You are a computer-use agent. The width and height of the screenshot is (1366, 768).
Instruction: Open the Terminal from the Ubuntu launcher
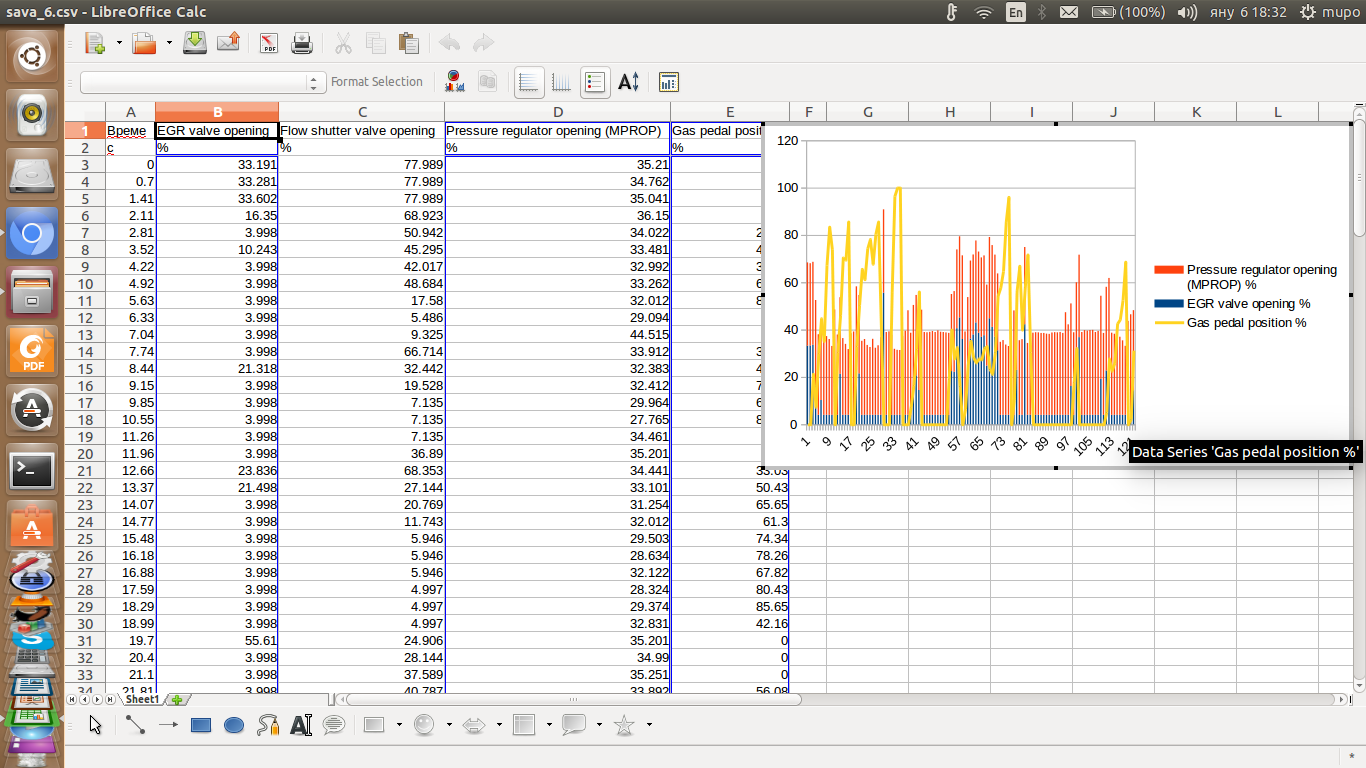click(32, 469)
